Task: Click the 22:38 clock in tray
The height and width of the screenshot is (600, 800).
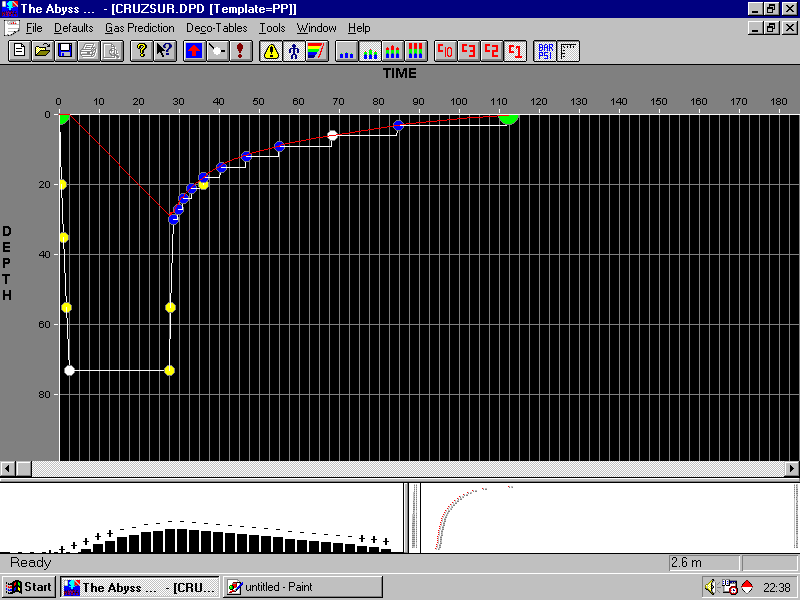Action: click(x=777, y=588)
